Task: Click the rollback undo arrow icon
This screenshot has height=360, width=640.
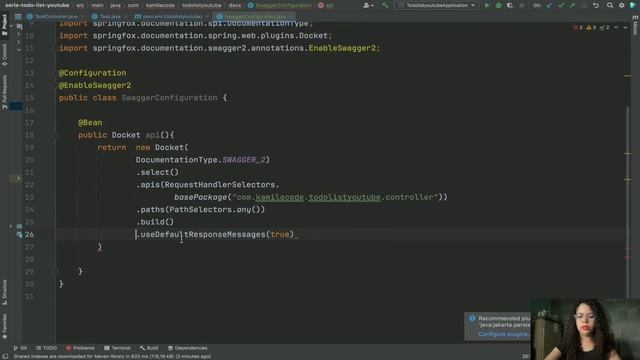Action: click(596, 5)
